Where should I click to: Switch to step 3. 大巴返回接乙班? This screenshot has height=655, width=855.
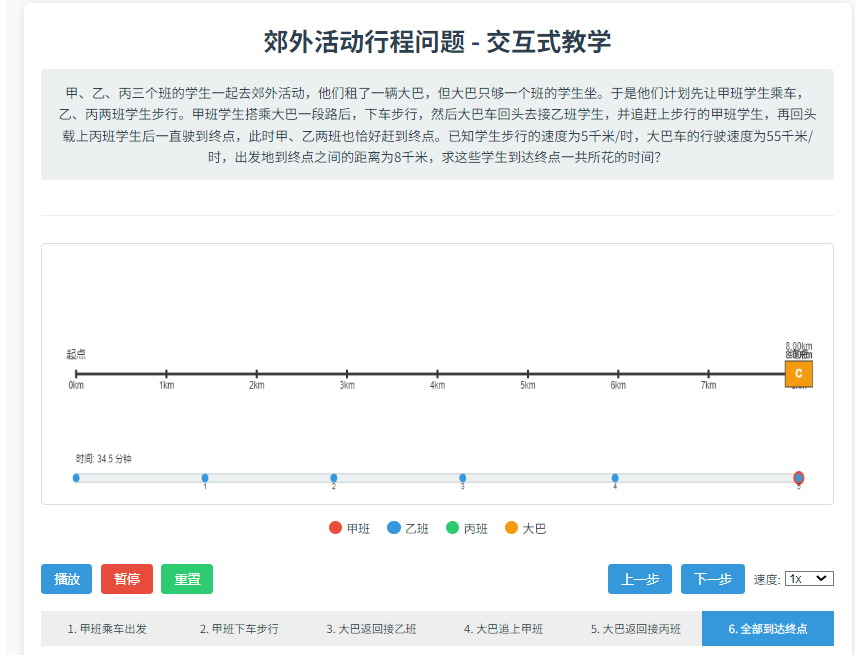coord(372,628)
